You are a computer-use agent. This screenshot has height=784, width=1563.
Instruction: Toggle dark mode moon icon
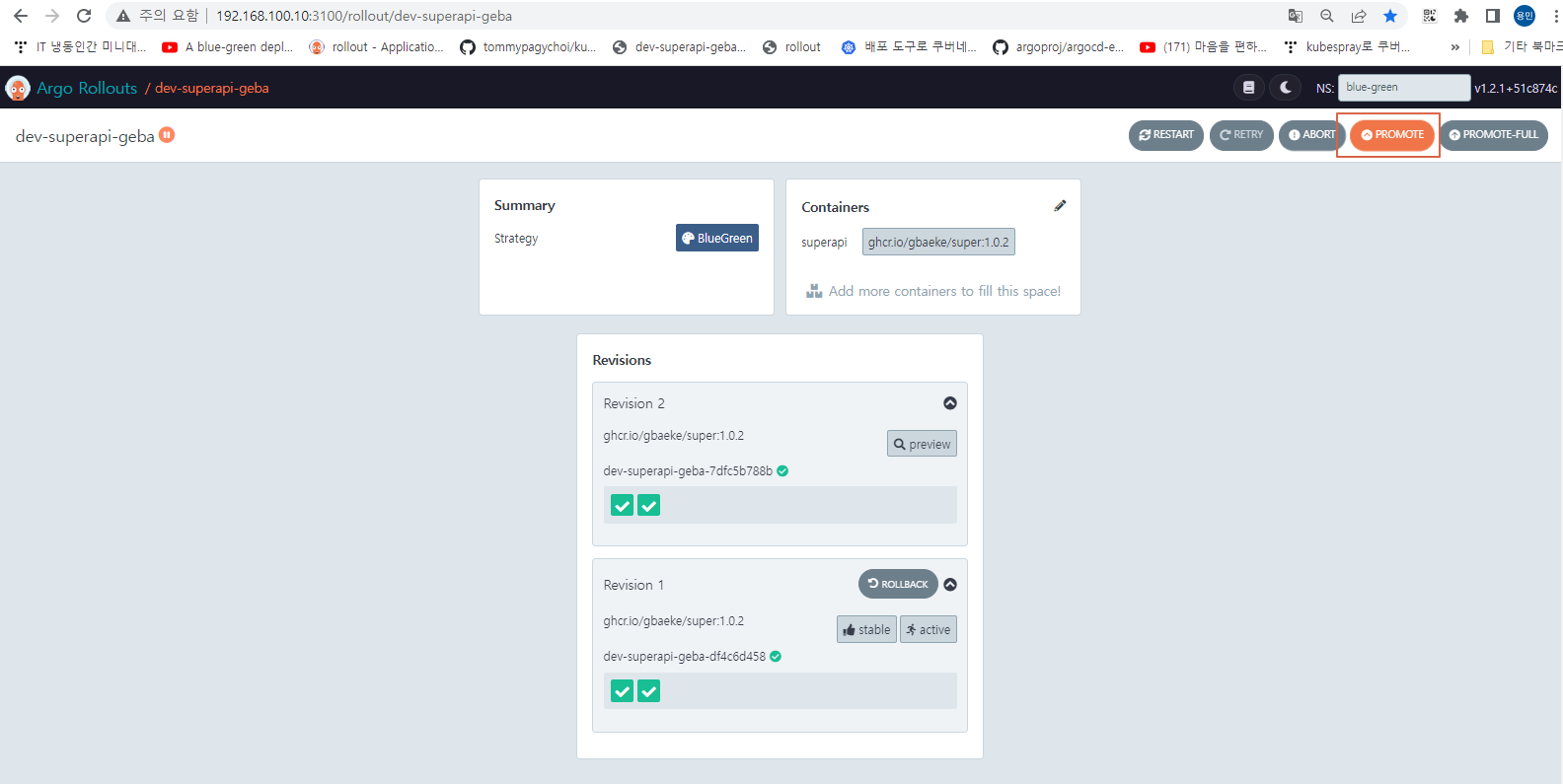[x=1285, y=88]
